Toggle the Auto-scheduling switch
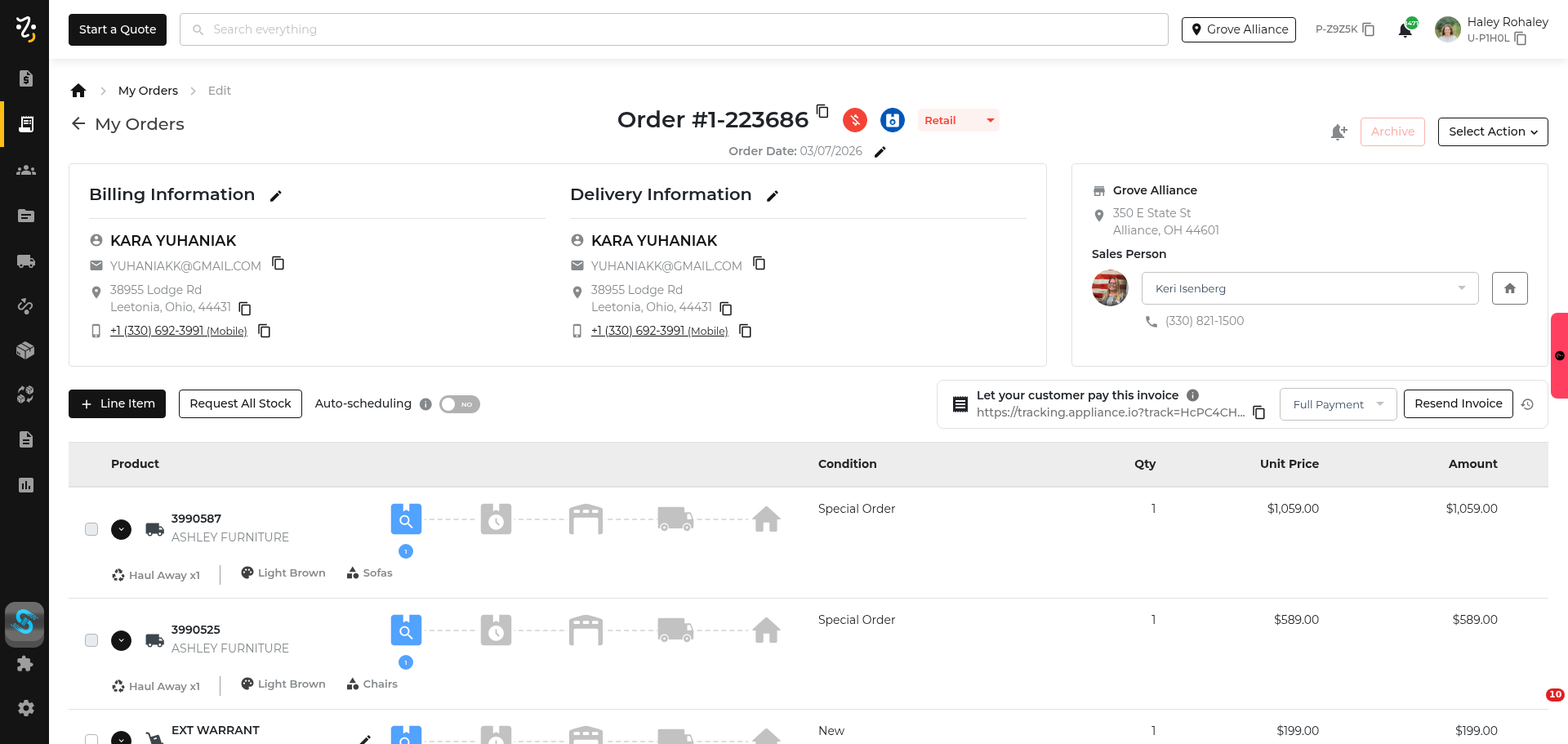The width and height of the screenshot is (1568, 744). [459, 404]
